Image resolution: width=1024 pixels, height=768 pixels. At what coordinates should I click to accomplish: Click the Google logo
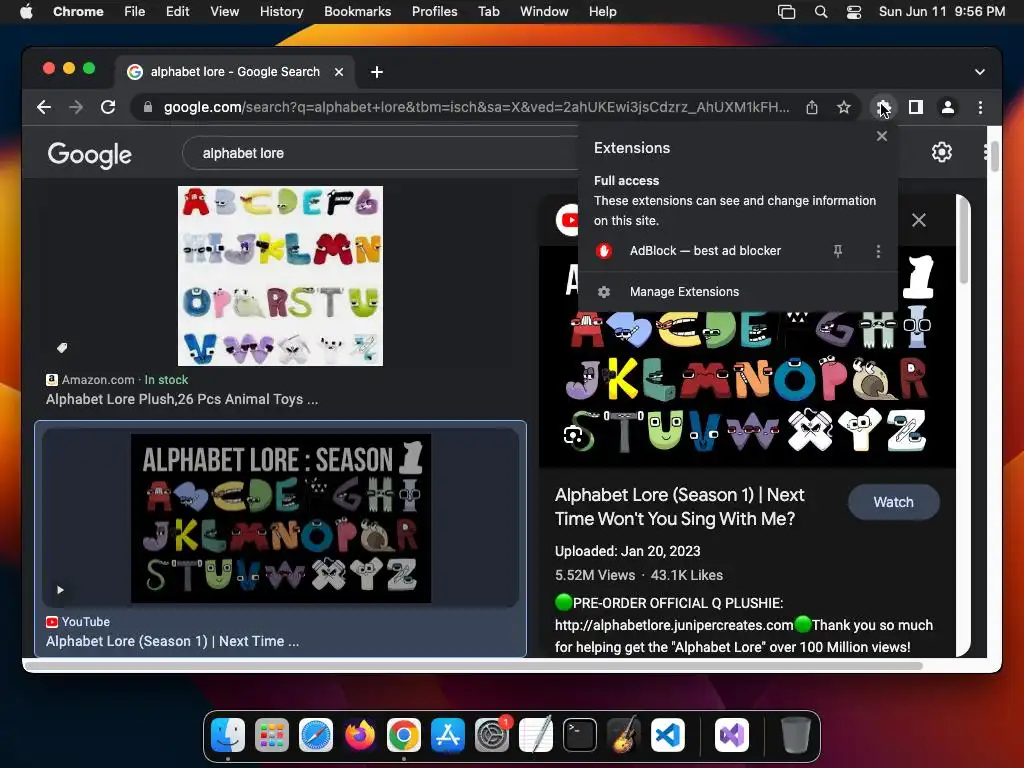[89, 155]
